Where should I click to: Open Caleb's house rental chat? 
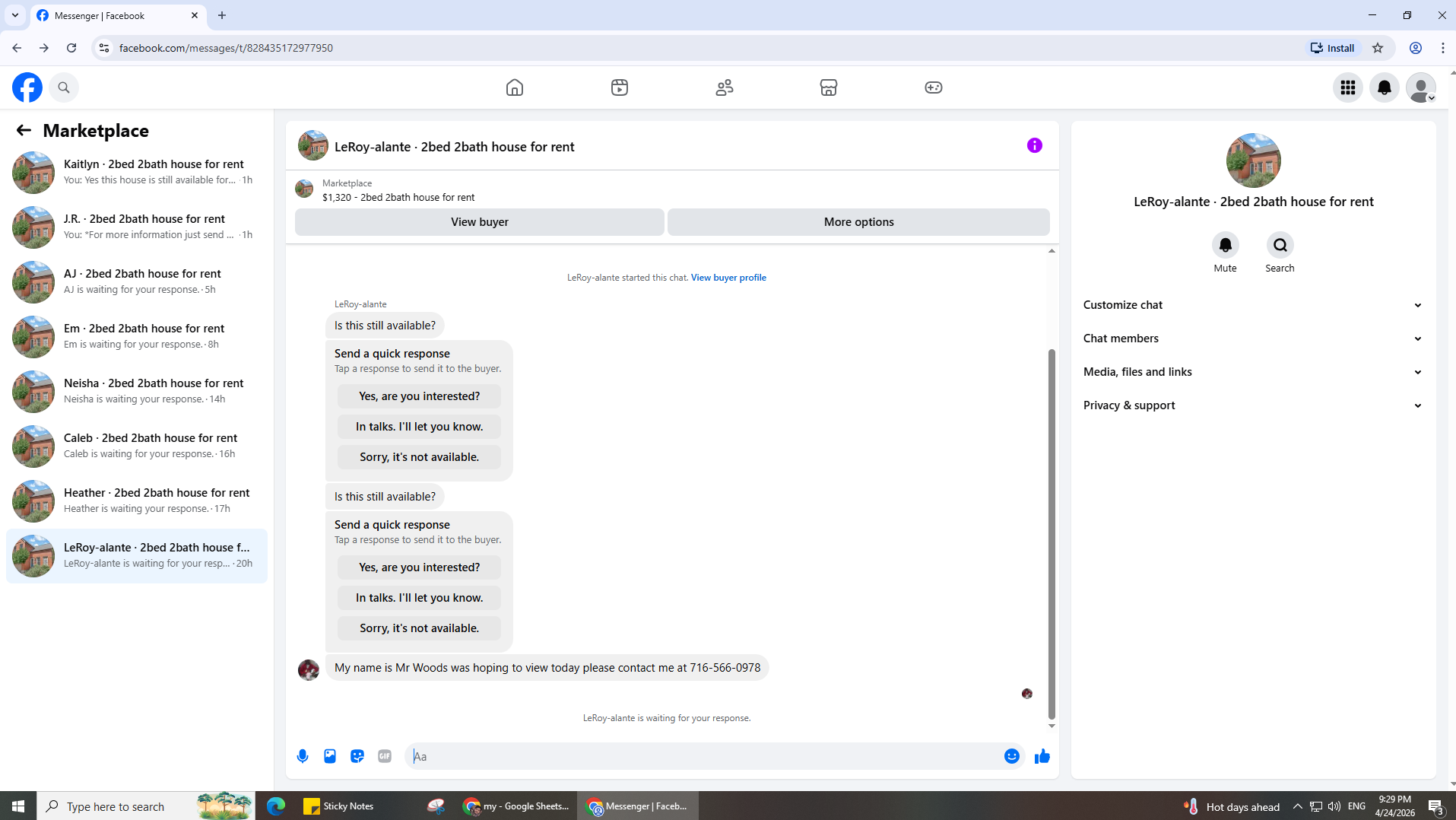(x=137, y=446)
